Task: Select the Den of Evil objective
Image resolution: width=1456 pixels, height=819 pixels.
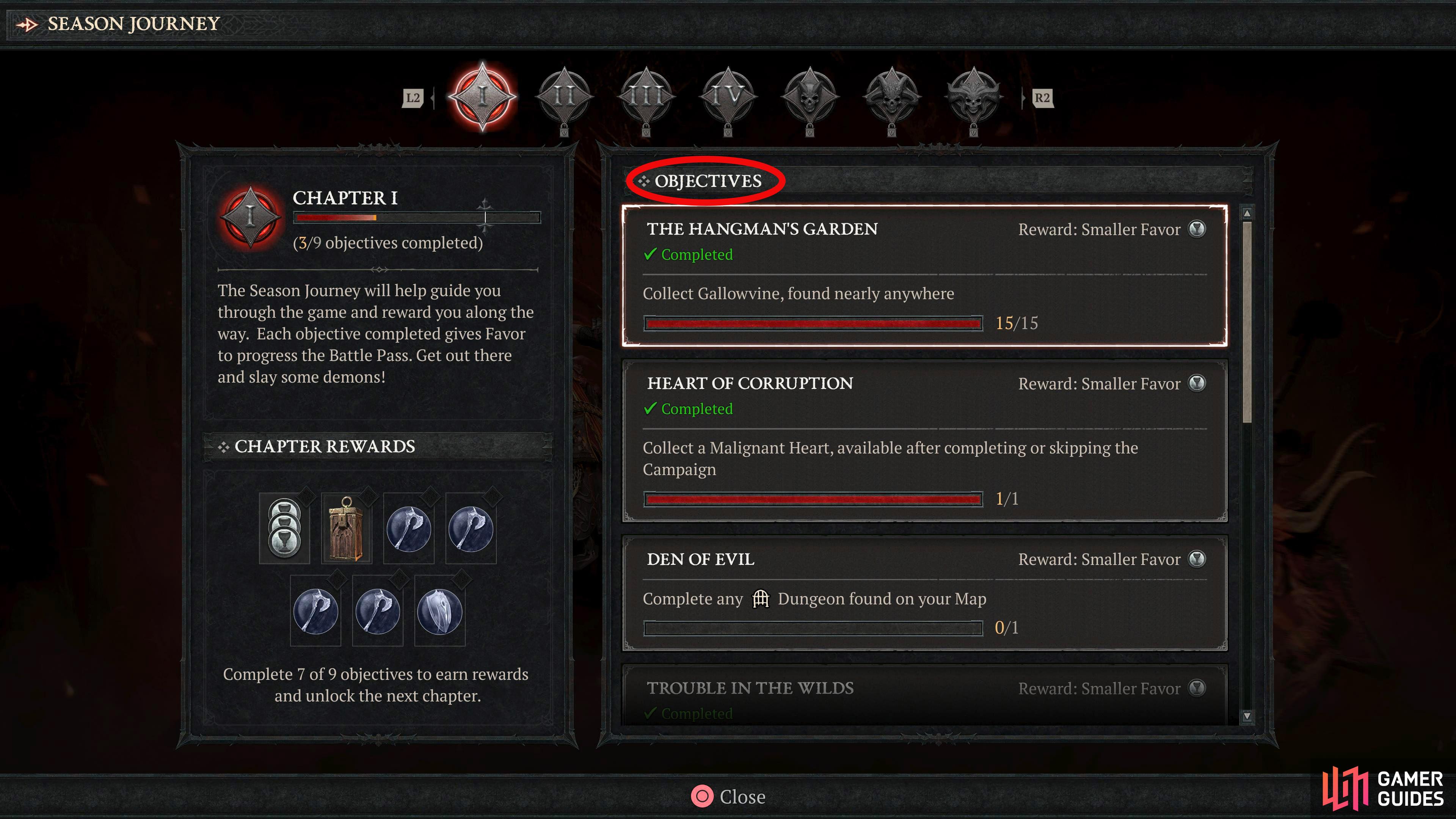Action: [x=925, y=593]
